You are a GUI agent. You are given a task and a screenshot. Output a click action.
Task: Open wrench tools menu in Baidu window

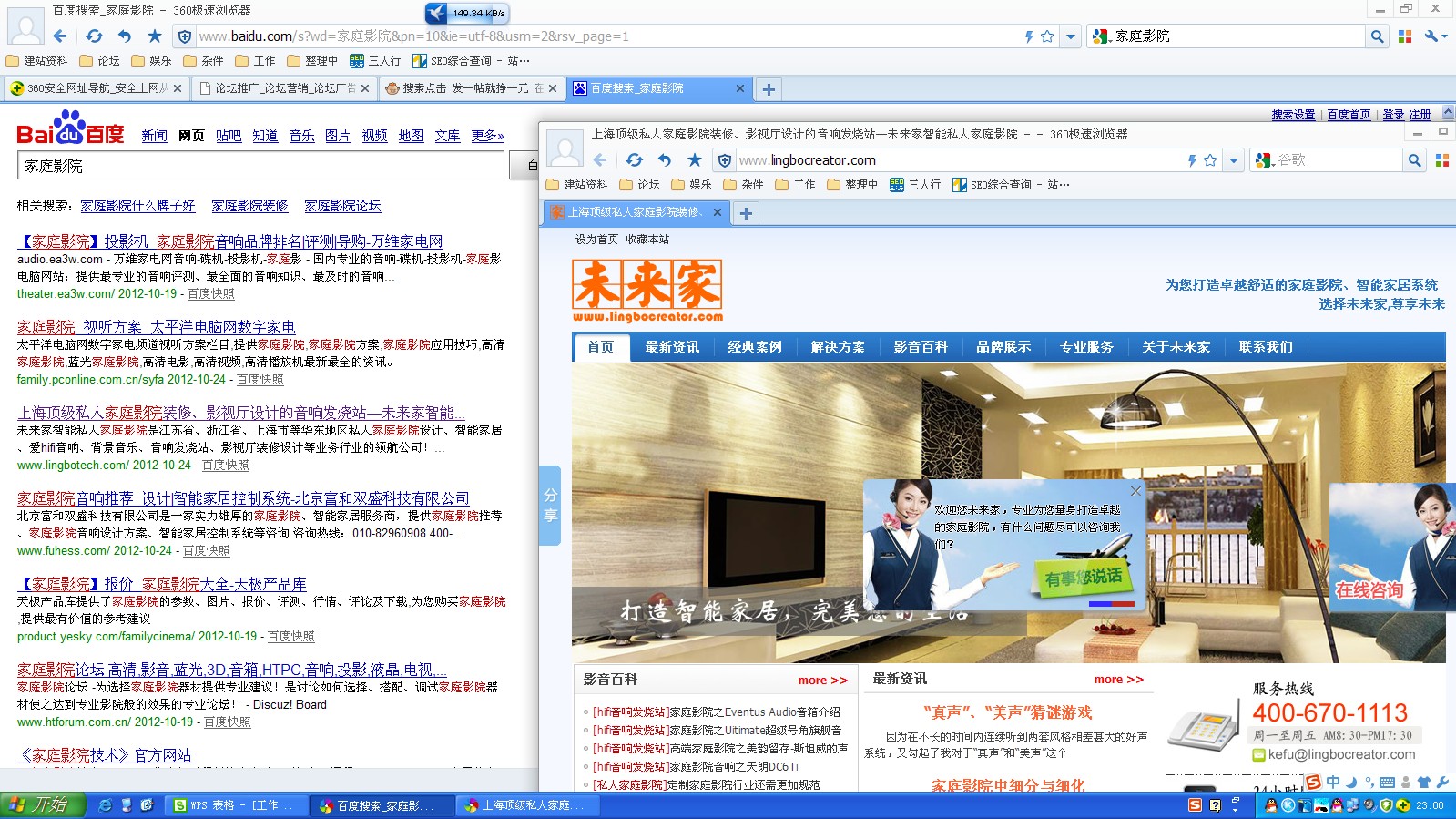1436,36
